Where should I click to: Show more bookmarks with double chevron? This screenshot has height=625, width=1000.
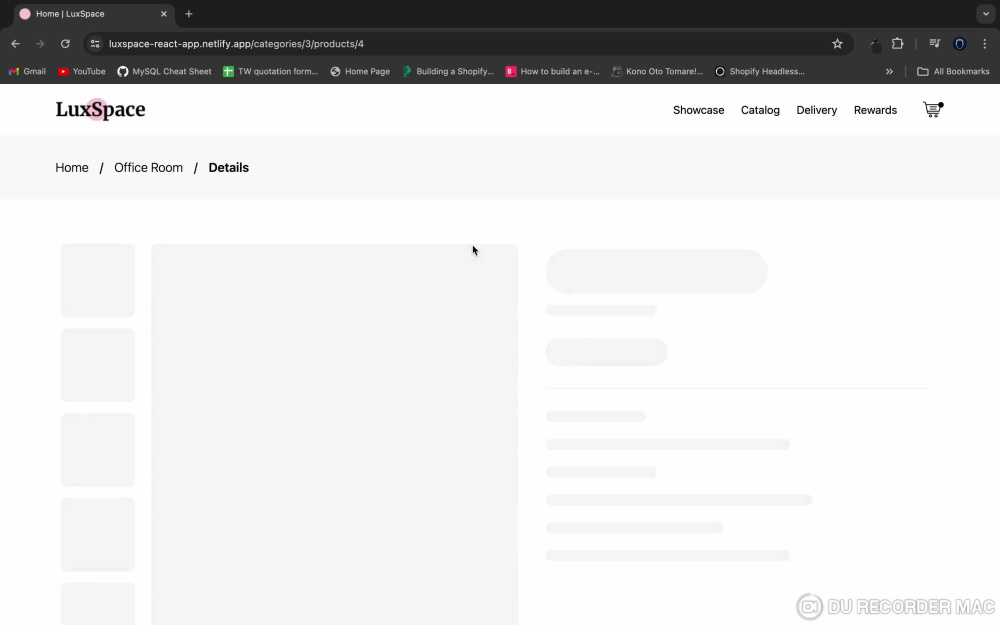[x=889, y=71]
